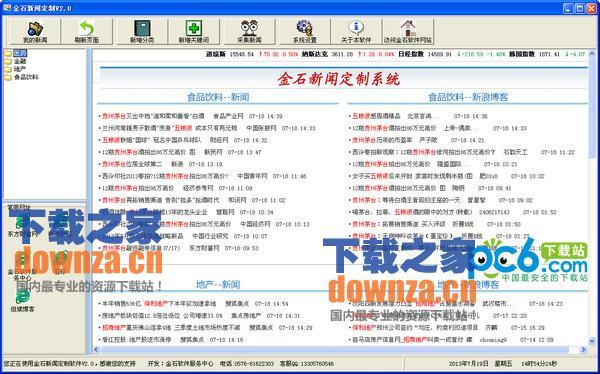Screen dimensions: 600x374
Task: Open 半年销售636亿 保利地产 news item
Action: click(x=159, y=304)
